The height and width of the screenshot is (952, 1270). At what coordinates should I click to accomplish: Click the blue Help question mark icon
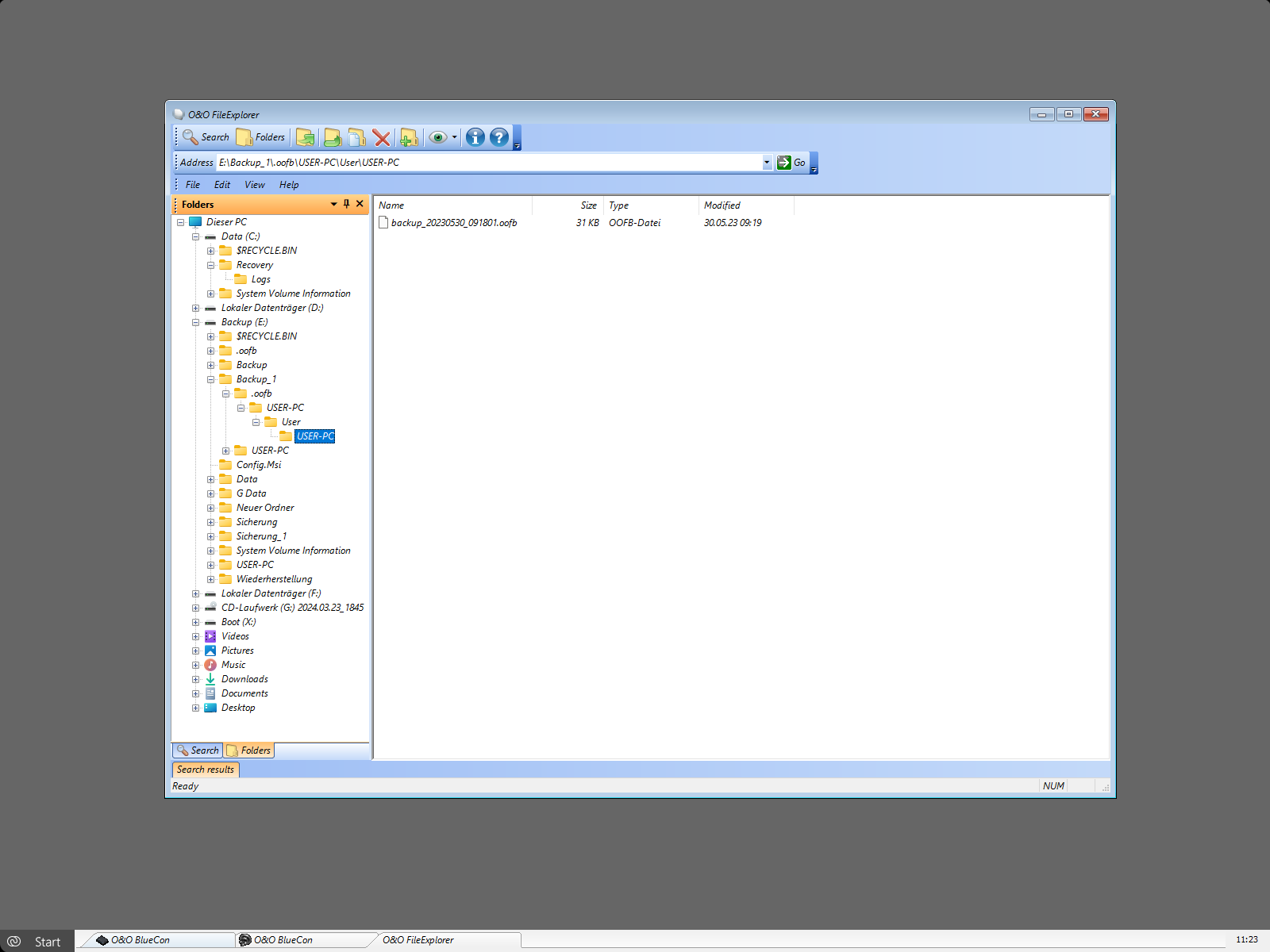pyautogui.click(x=498, y=137)
